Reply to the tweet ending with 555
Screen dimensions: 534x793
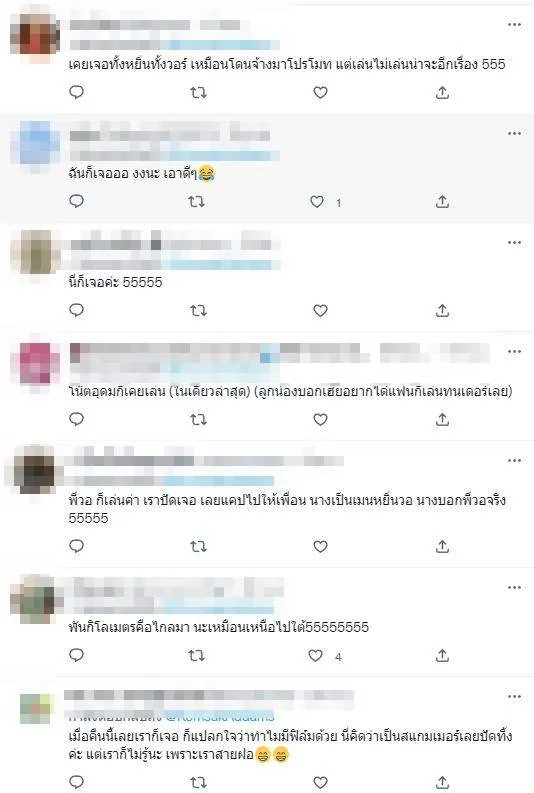click(x=76, y=92)
